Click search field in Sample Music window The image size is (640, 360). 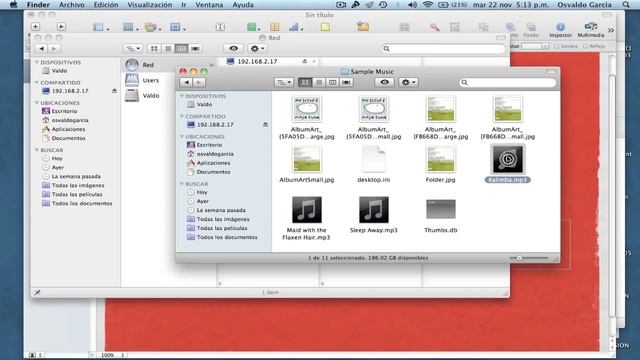click(x=508, y=82)
